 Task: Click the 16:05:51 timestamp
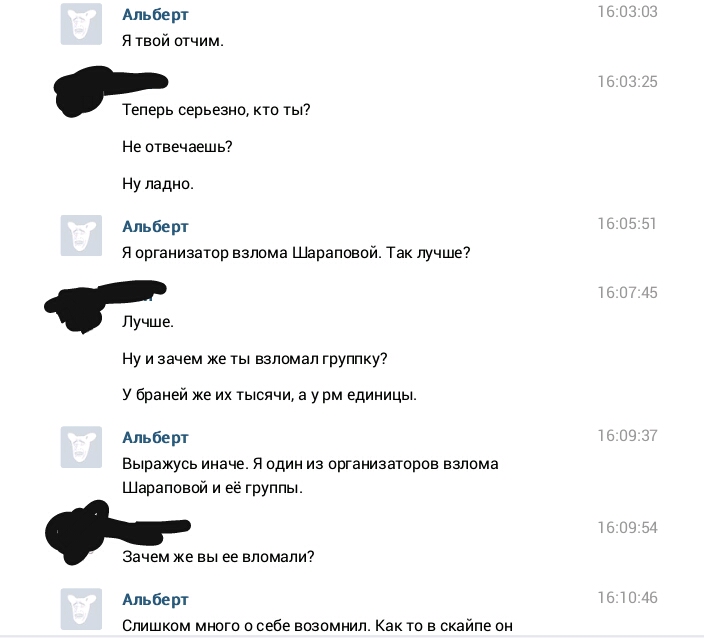pos(627,224)
